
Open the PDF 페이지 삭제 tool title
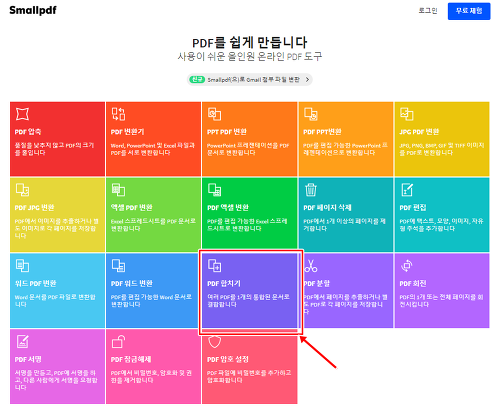tap(327, 208)
